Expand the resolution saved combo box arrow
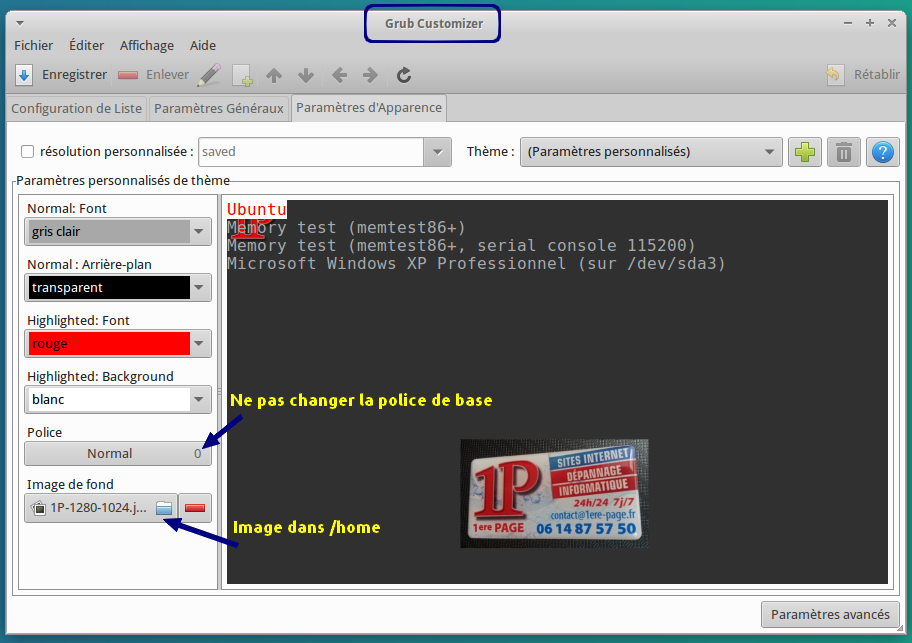 pyautogui.click(x=437, y=152)
